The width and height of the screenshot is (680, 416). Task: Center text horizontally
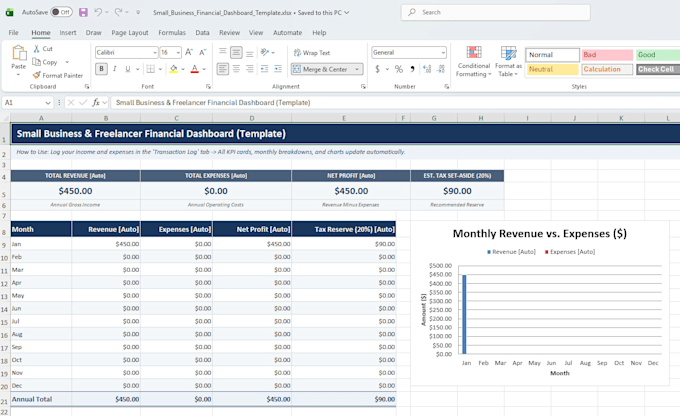(236, 69)
